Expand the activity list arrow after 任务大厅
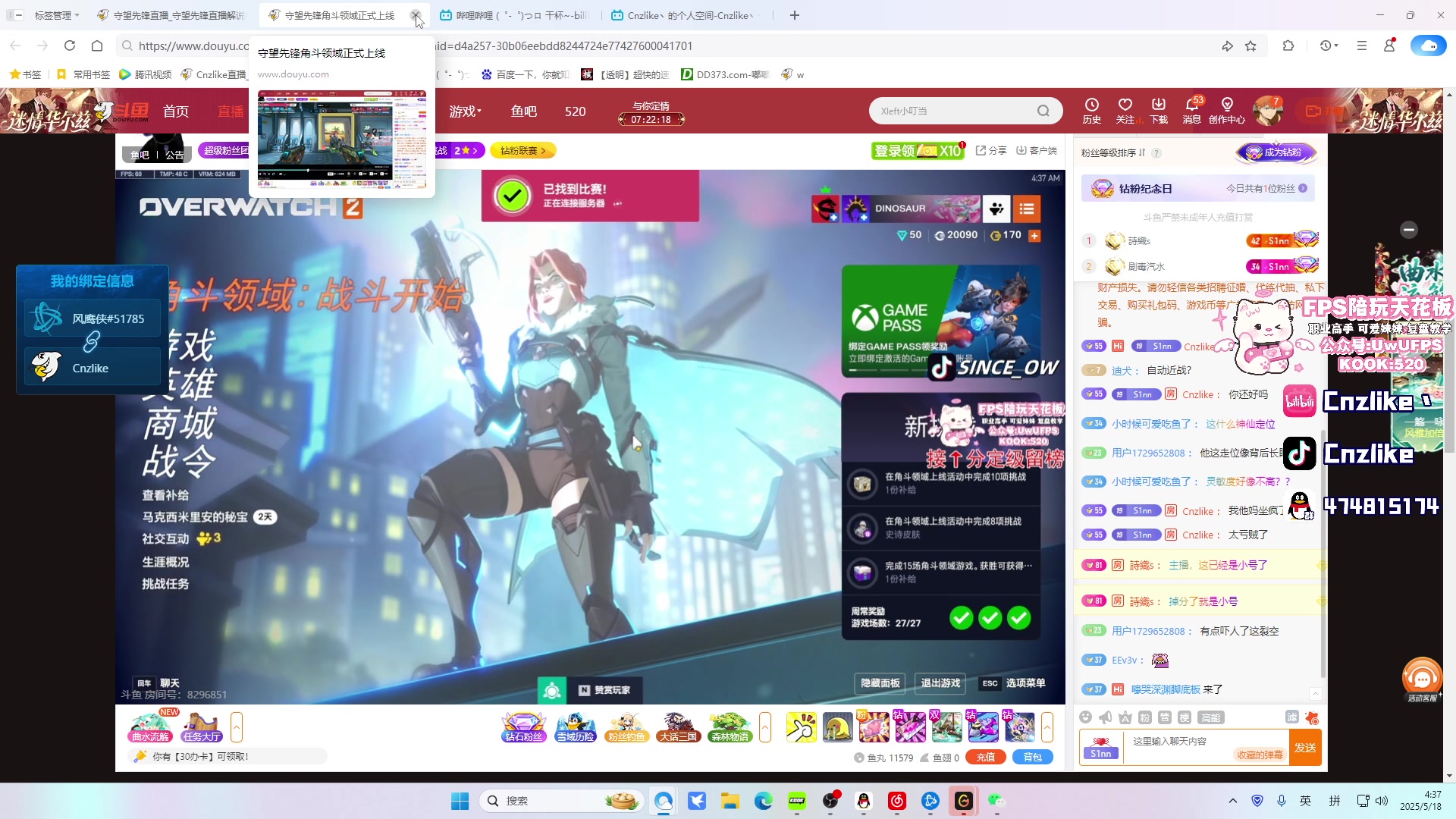 click(x=237, y=727)
